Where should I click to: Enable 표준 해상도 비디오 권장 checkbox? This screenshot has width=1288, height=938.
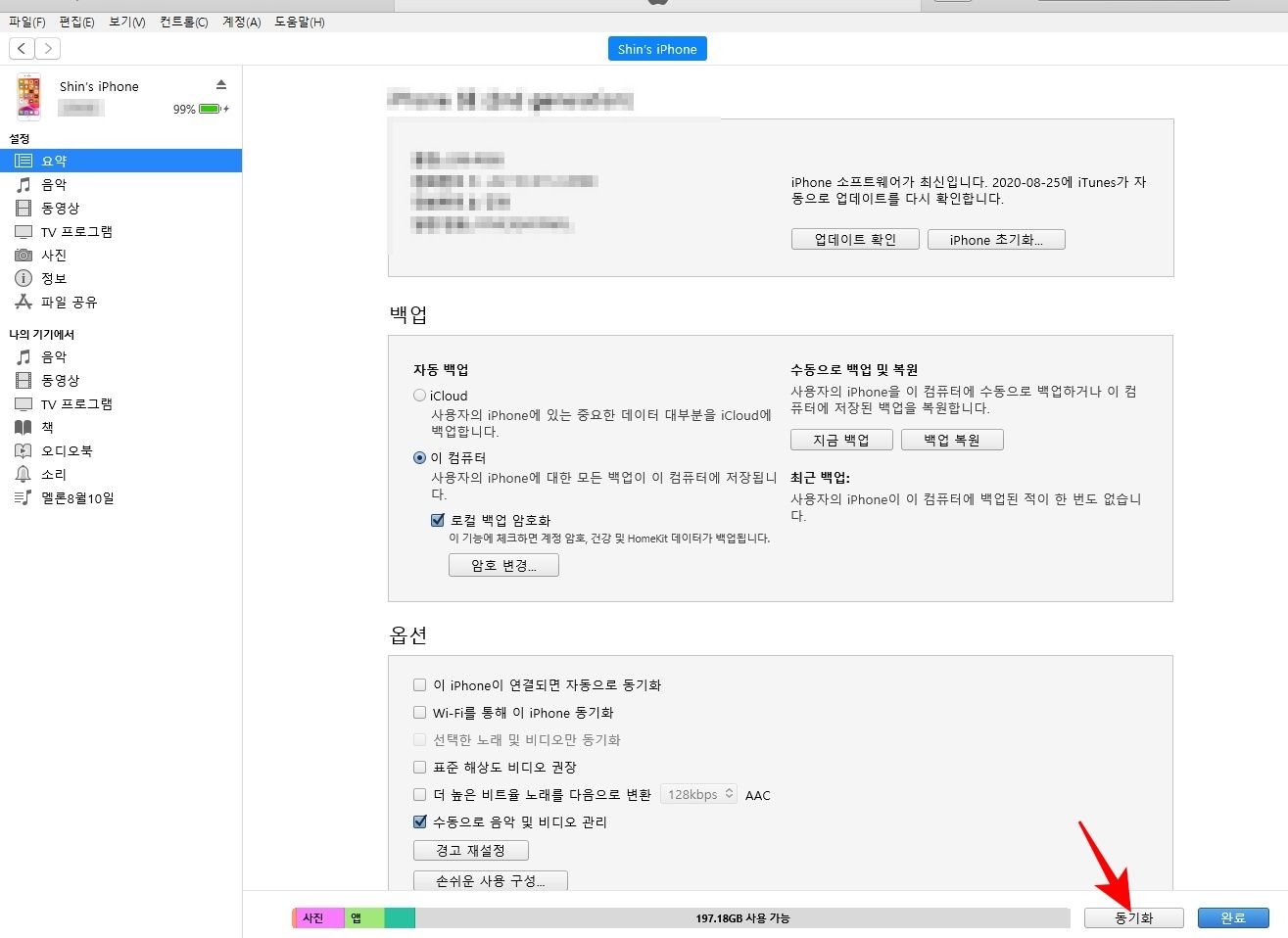tap(419, 768)
